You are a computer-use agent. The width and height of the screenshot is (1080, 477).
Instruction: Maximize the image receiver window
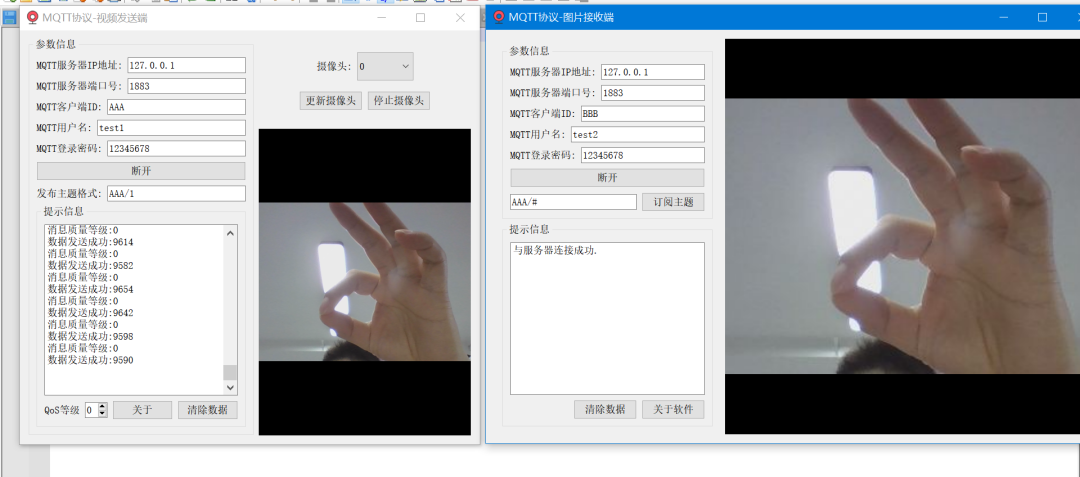click(1042, 17)
